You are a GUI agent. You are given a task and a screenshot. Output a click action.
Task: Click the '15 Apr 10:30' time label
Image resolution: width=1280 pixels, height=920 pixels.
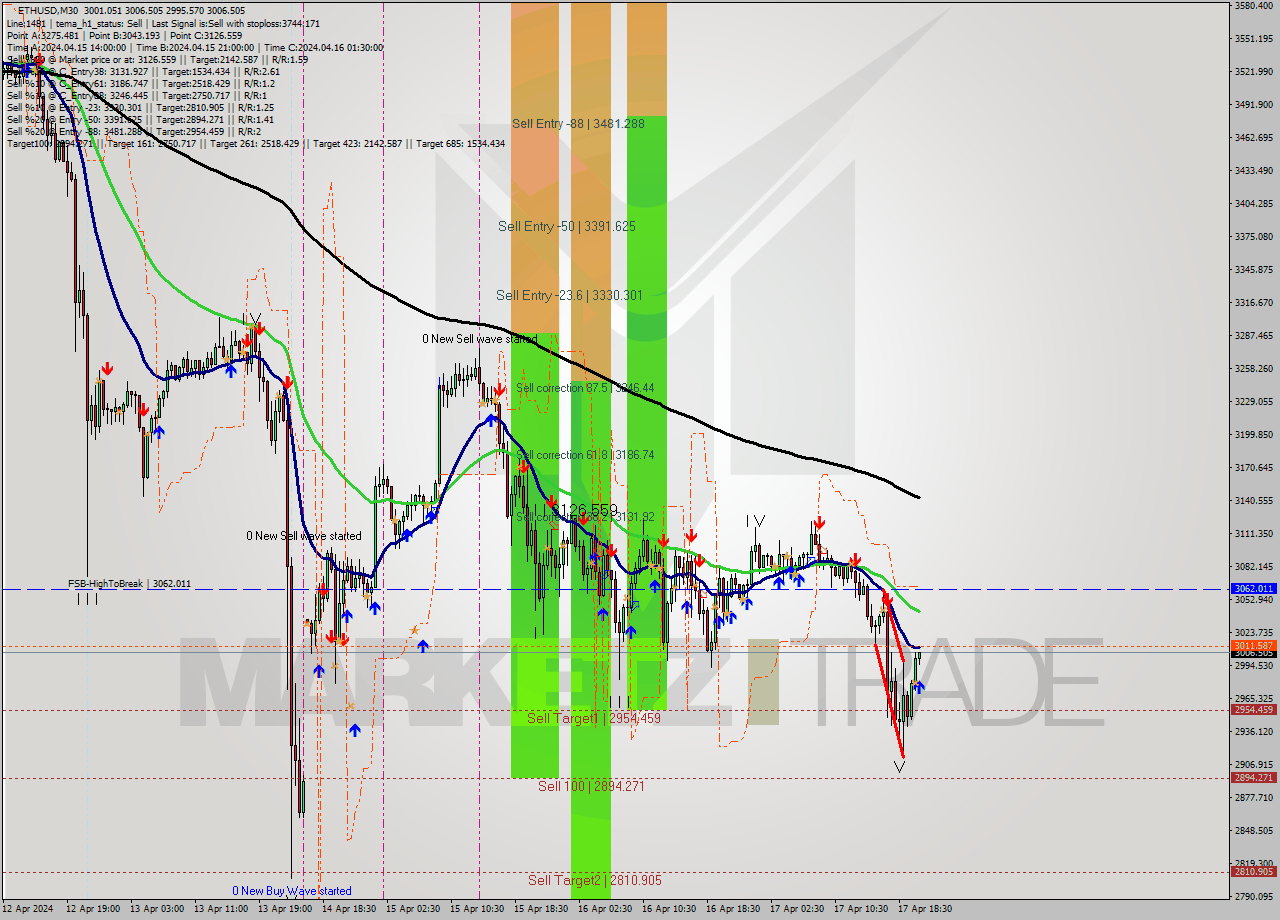(477, 909)
